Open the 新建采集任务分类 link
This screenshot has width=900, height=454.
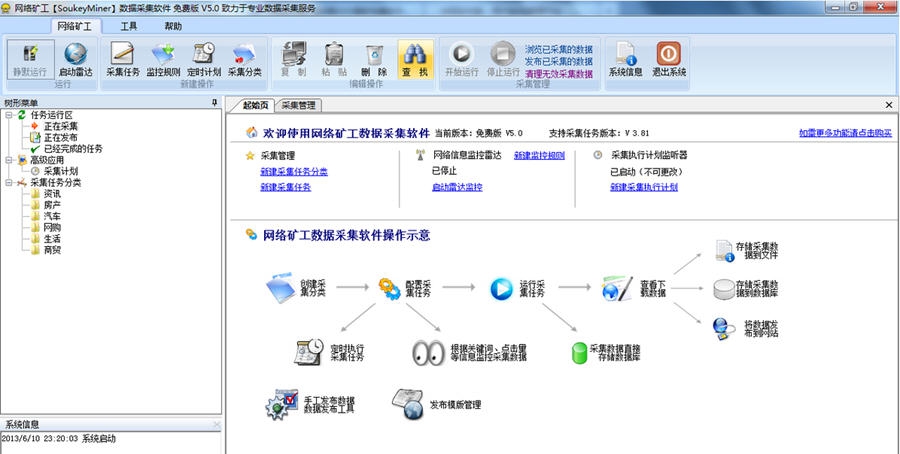[x=294, y=172]
